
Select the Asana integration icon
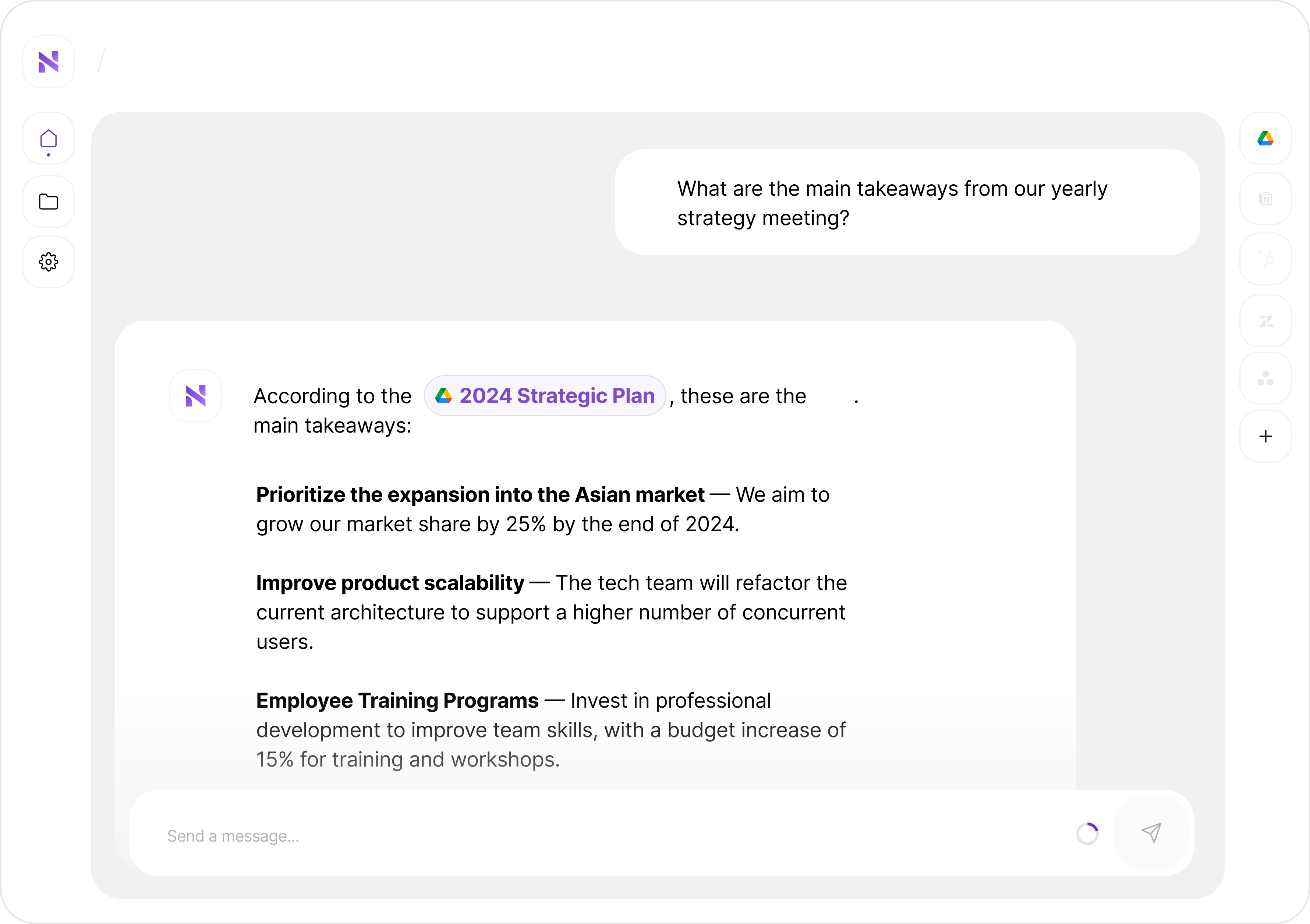(1265, 379)
